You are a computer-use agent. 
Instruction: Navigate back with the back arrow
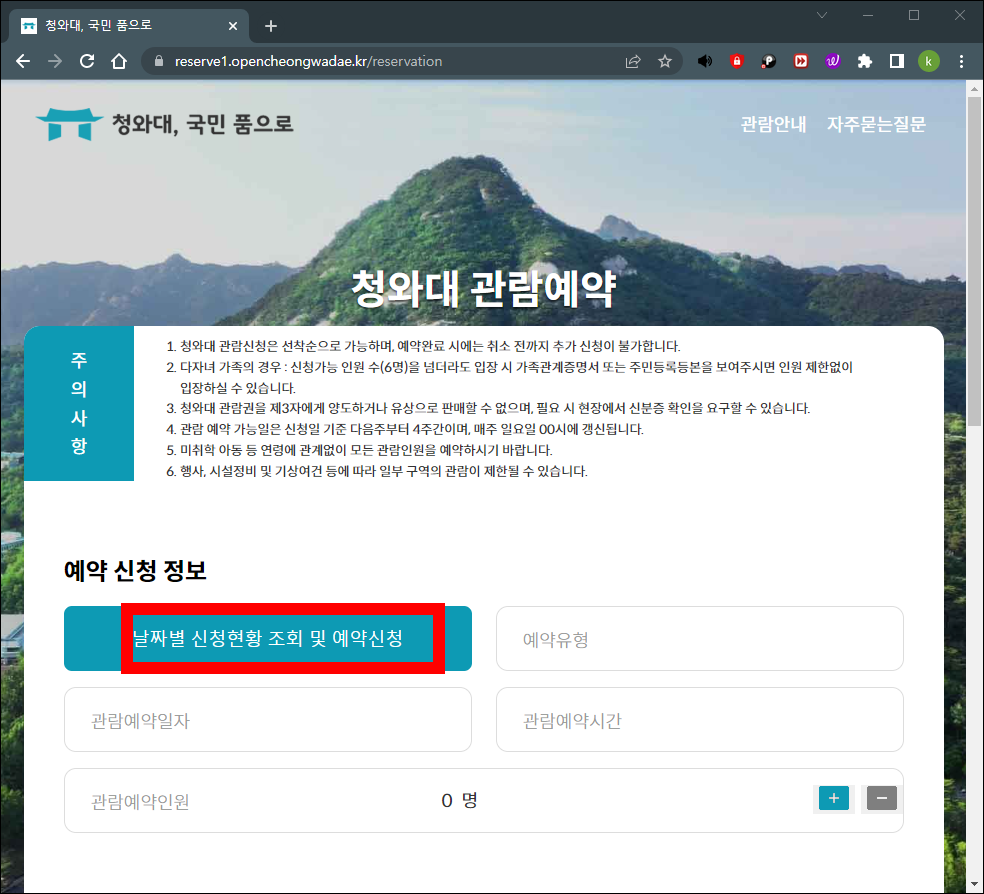point(23,61)
